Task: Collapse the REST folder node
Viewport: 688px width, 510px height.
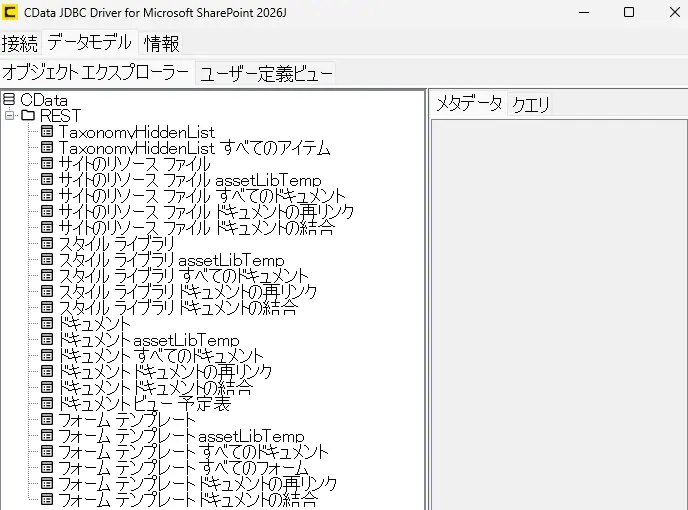Action: (x=9, y=115)
